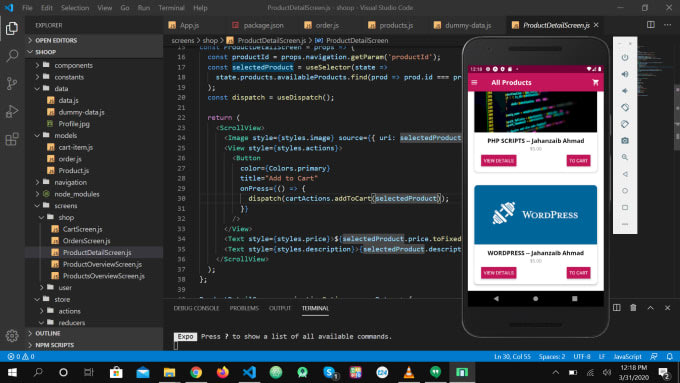The image size is (680, 383).
Task: Change the JavaScript language mode in status bar
Action: [x=628, y=357]
